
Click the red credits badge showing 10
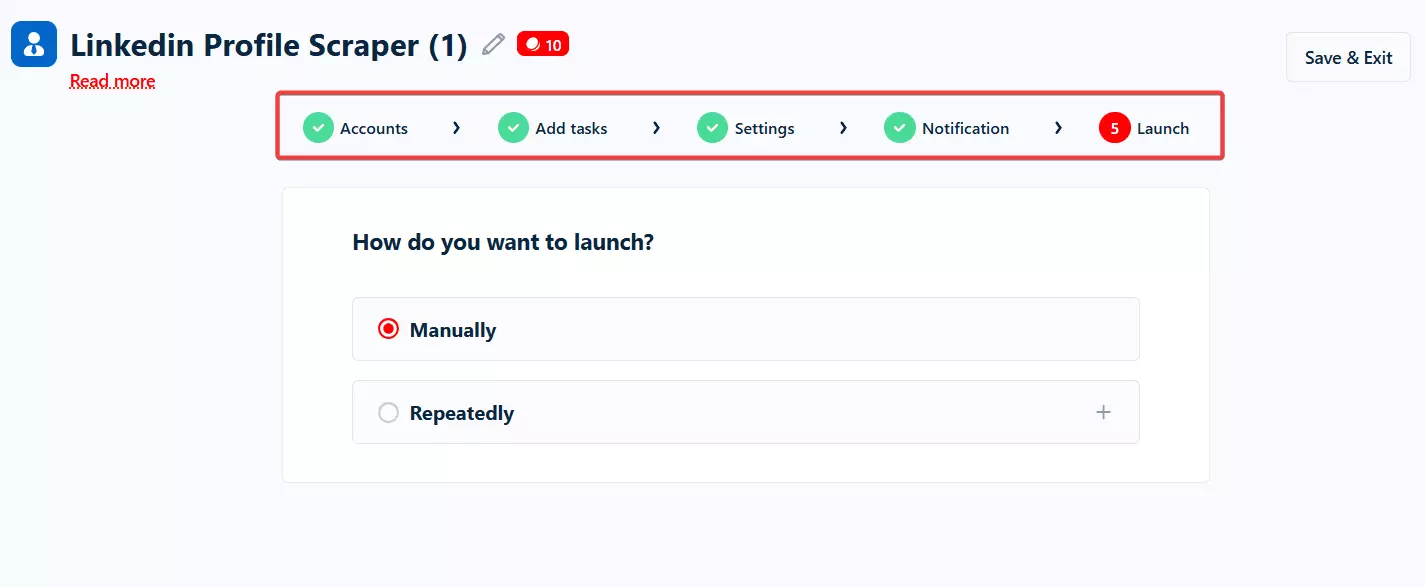(543, 44)
